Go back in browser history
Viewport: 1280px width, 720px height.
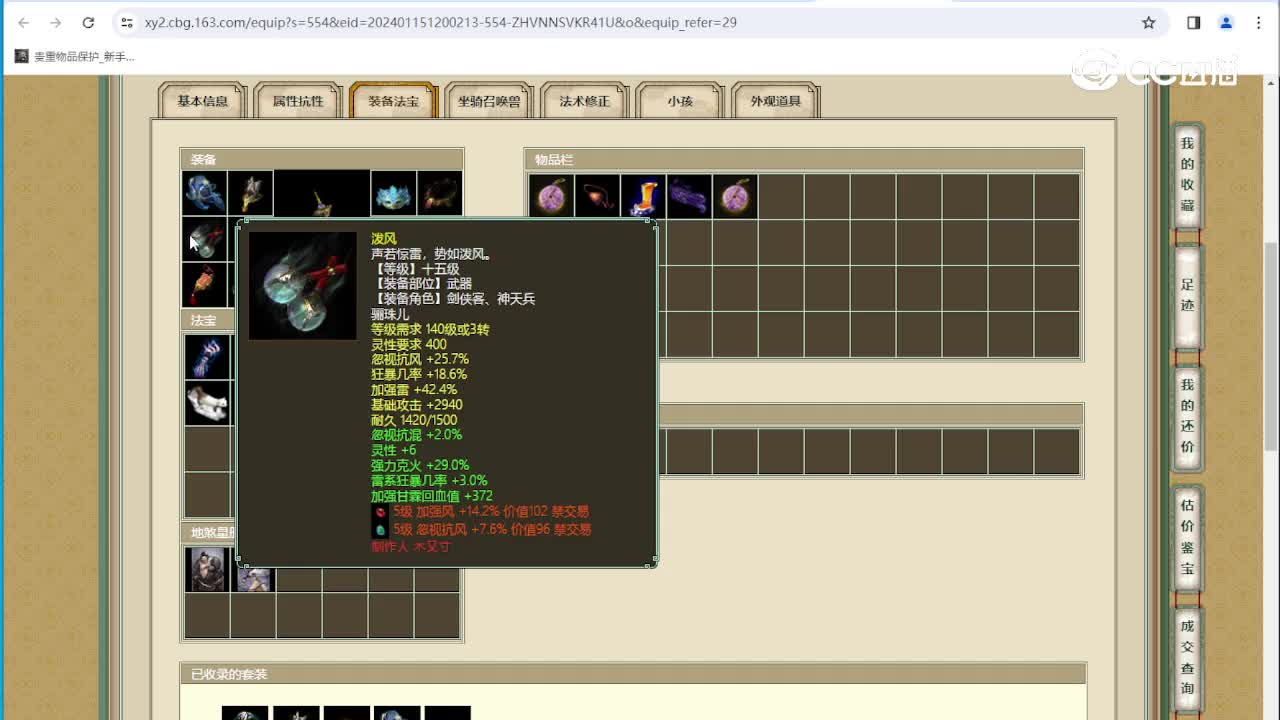point(24,22)
